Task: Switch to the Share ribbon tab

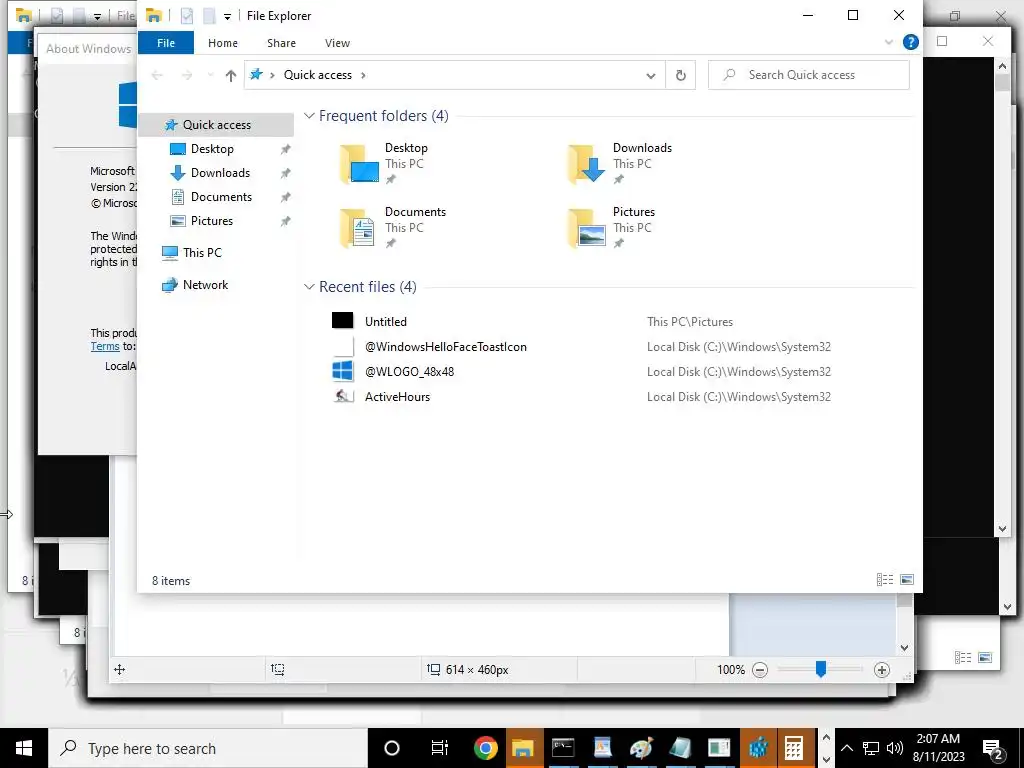Action: point(281,43)
